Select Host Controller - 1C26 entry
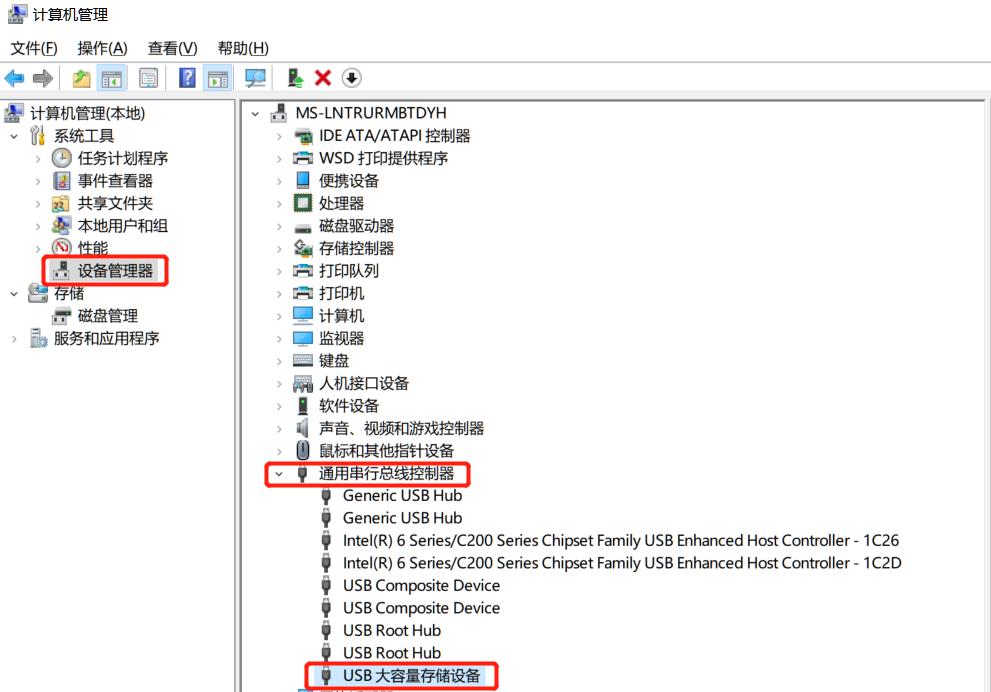Image resolution: width=991 pixels, height=692 pixels. (621, 540)
